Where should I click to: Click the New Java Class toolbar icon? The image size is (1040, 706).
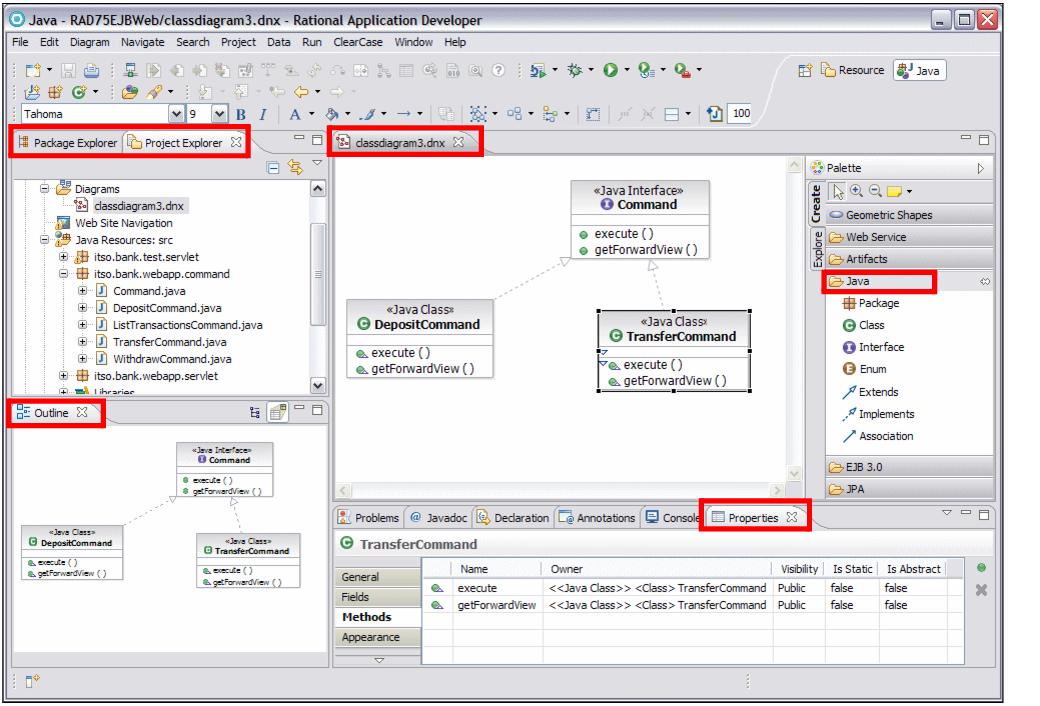(x=79, y=92)
